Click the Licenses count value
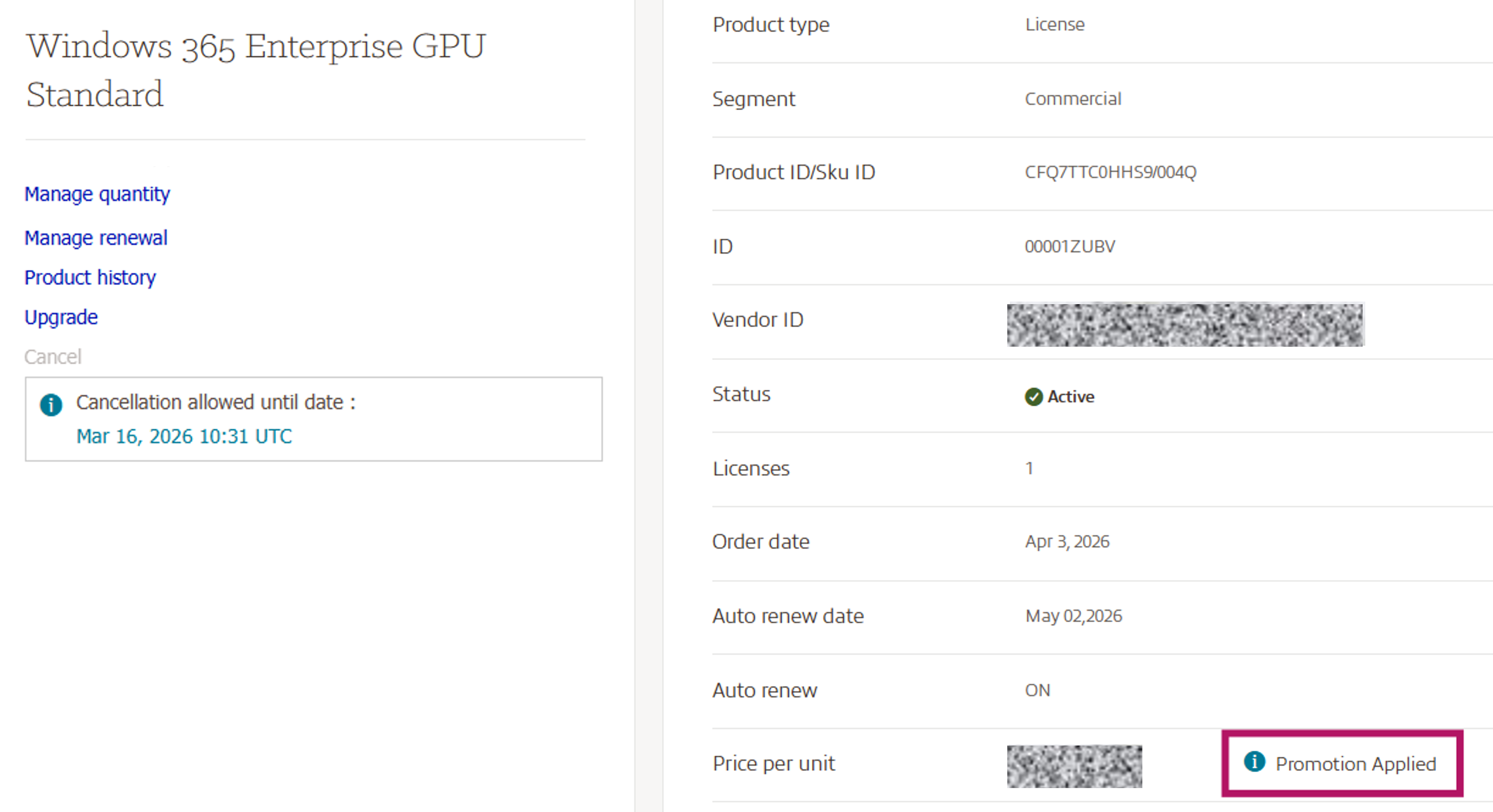 pyautogui.click(x=1028, y=468)
